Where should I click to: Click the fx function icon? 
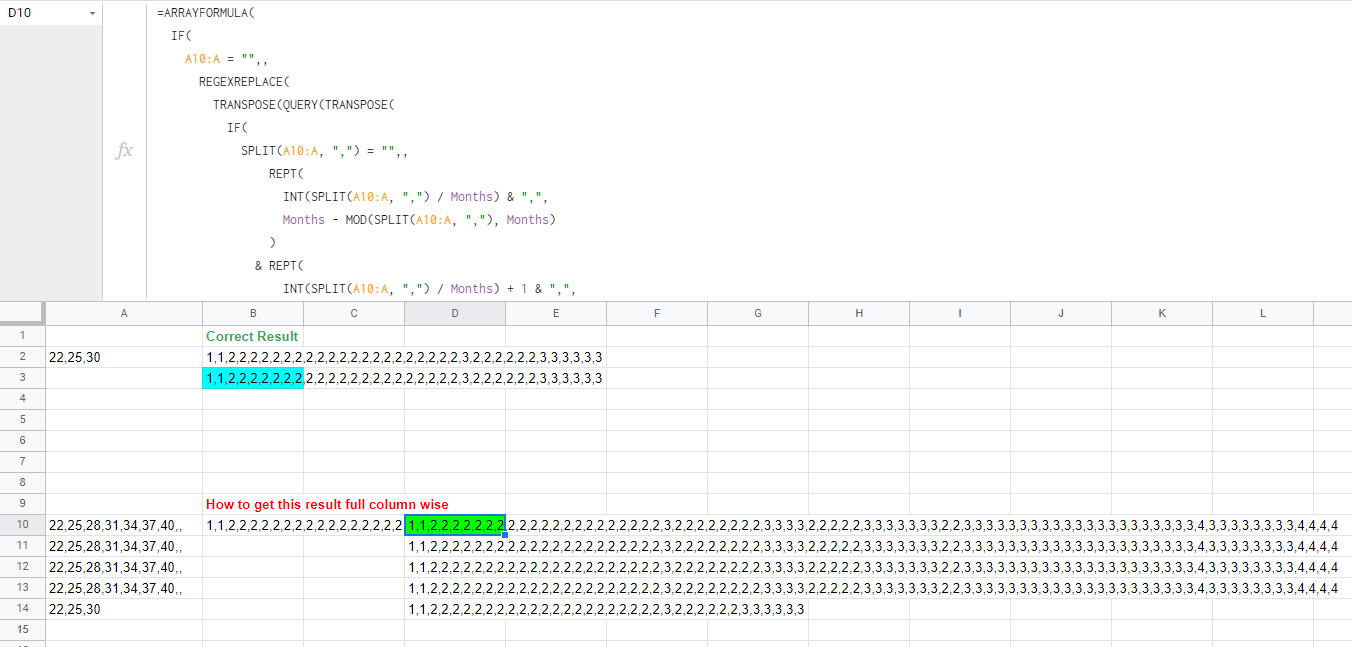pyautogui.click(x=125, y=150)
